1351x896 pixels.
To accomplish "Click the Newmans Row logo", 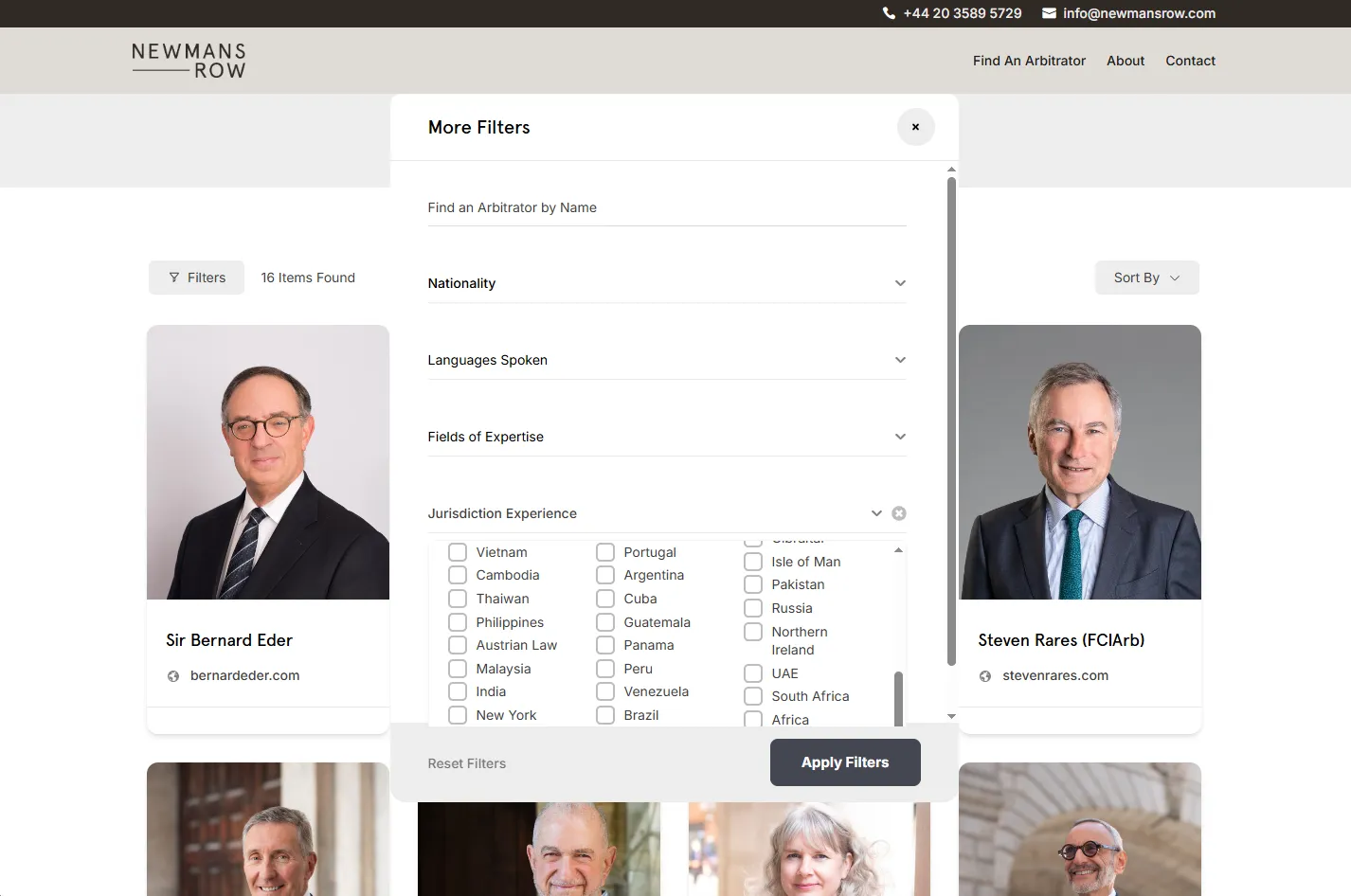I will [x=189, y=61].
